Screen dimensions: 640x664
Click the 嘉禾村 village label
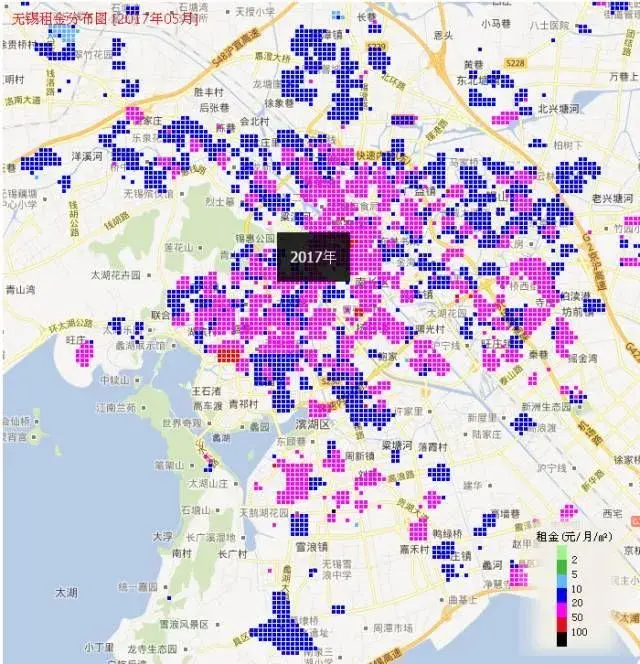pyautogui.click(x=415, y=550)
